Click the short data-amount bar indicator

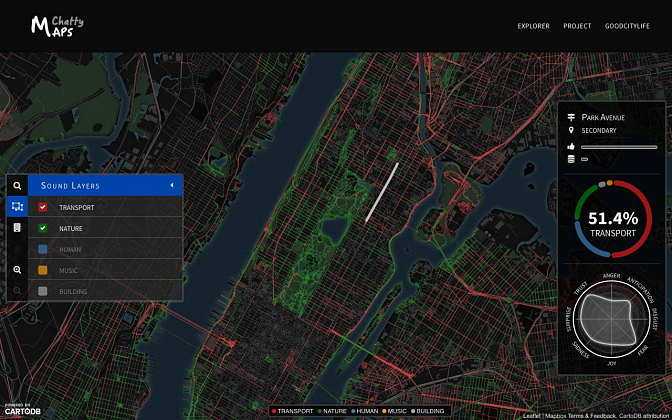coord(584,159)
